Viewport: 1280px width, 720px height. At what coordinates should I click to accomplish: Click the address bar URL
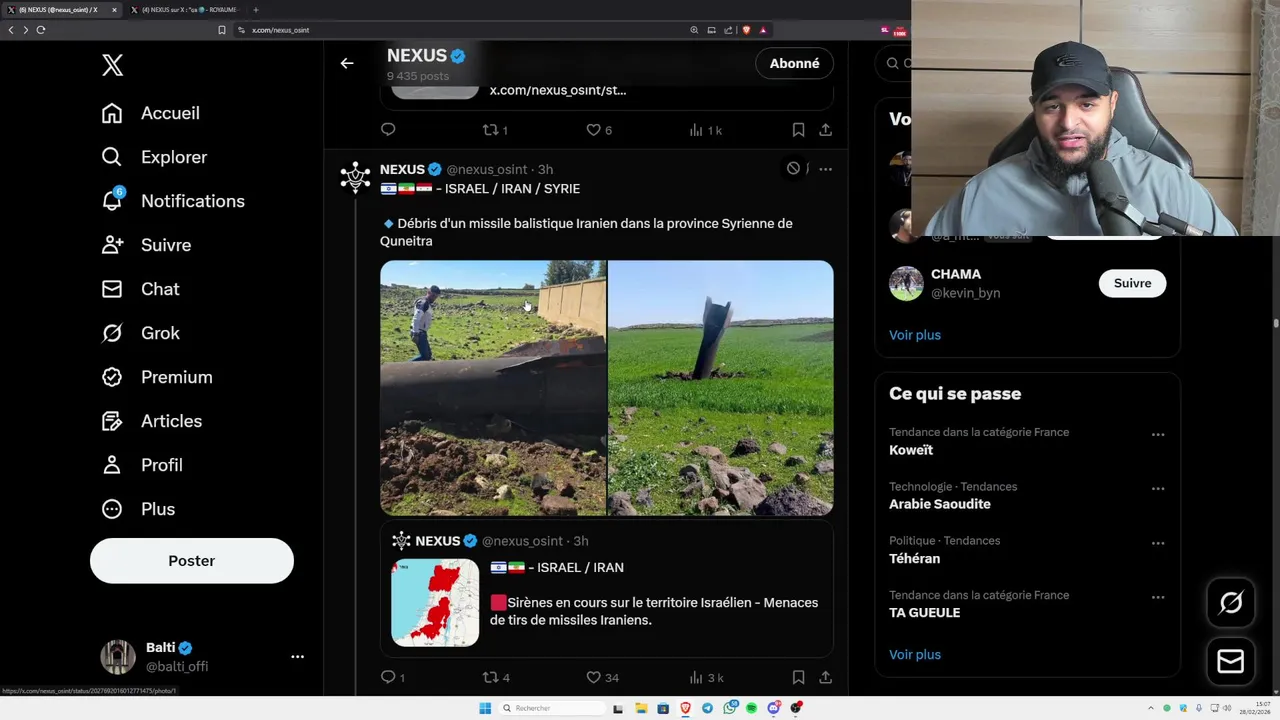(280, 30)
